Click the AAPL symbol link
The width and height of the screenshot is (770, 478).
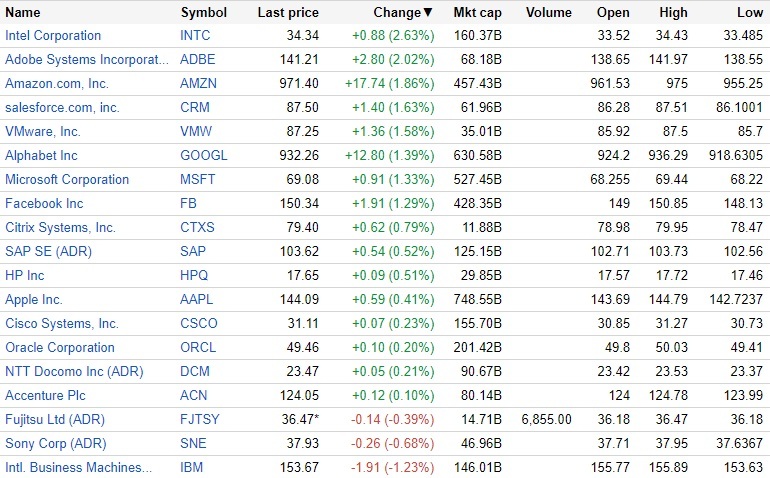(x=197, y=300)
